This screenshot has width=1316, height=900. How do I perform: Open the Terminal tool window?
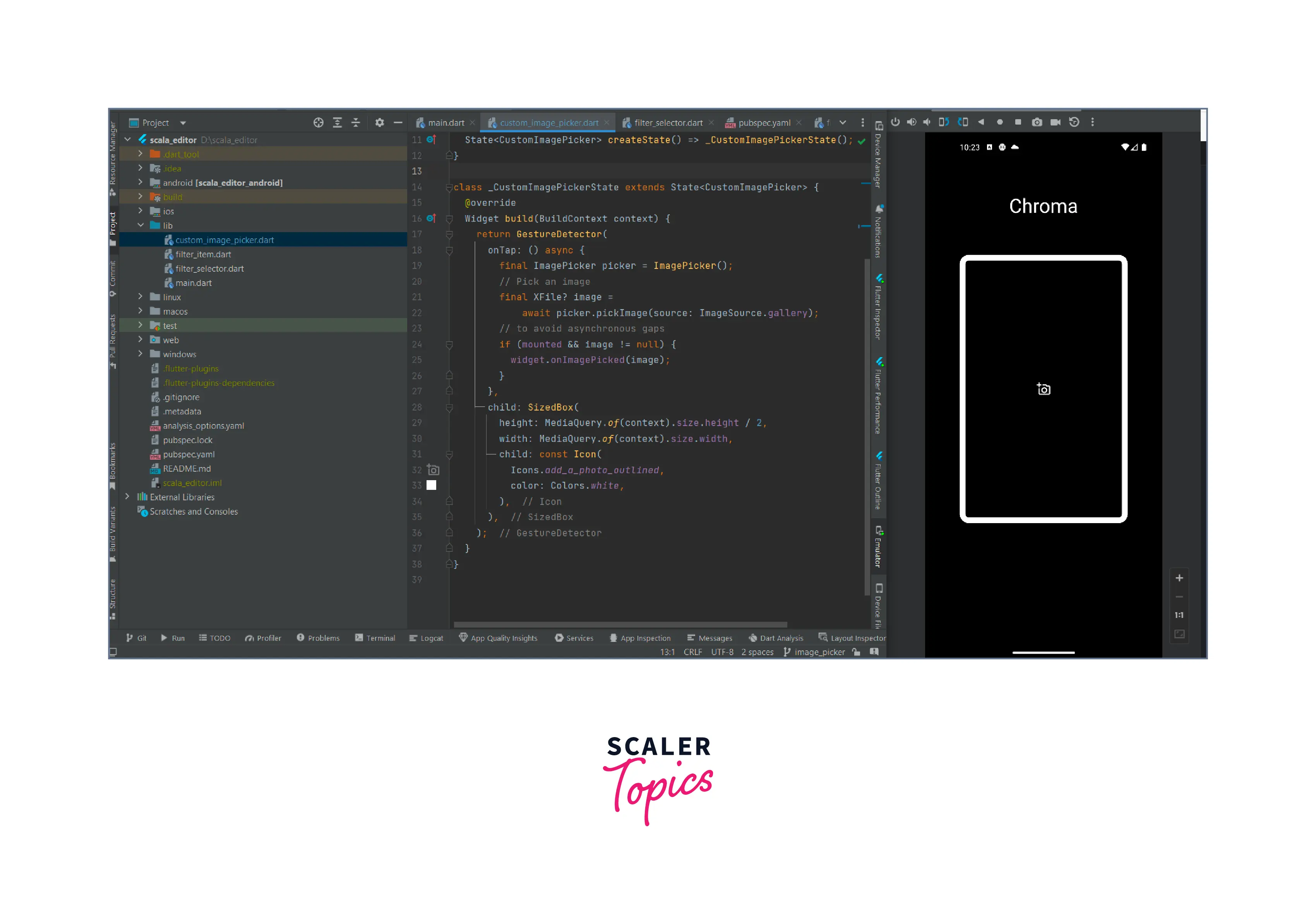pyautogui.click(x=375, y=638)
